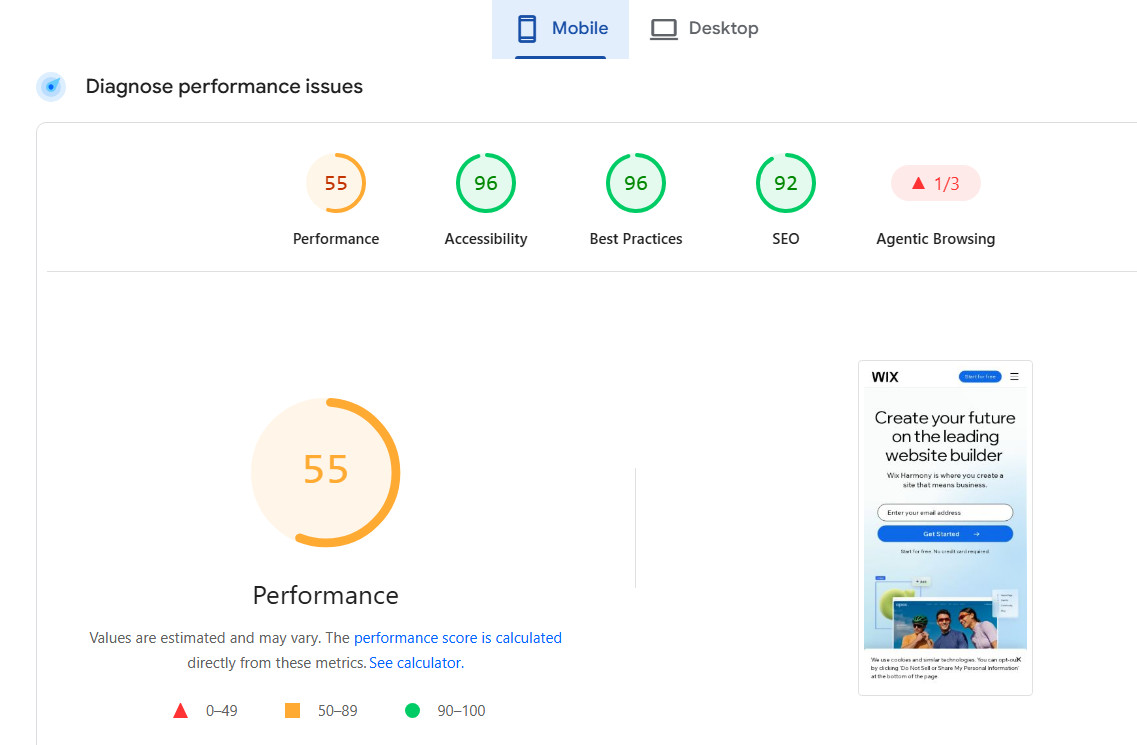Click the Wix page screenshot thumbnail
Image resolution: width=1137 pixels, height=745 pixels.
(946, 528)
